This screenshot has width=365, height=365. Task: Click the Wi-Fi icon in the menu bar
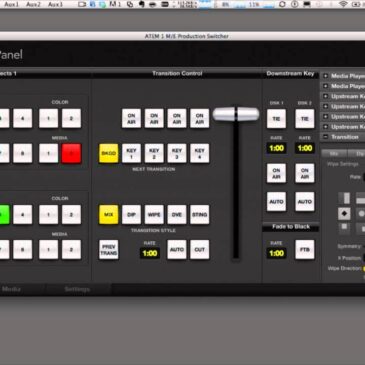point(343,4)
